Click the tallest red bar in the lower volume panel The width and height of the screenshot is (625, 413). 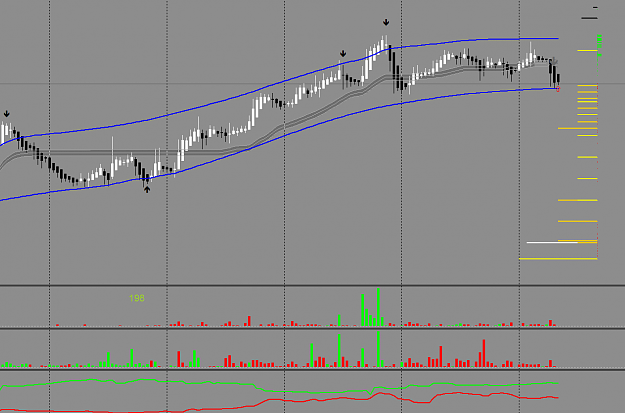click(484, 353)
